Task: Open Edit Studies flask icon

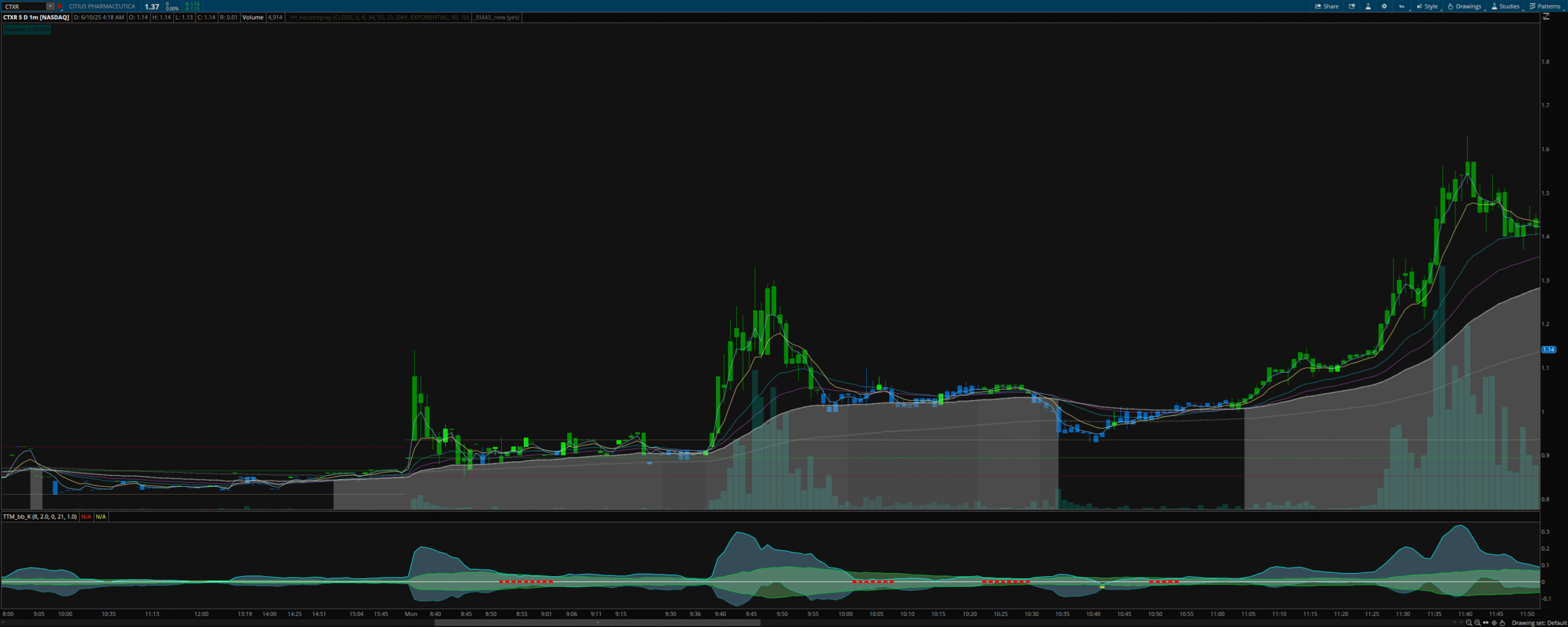Action: tap(1368, 6)
